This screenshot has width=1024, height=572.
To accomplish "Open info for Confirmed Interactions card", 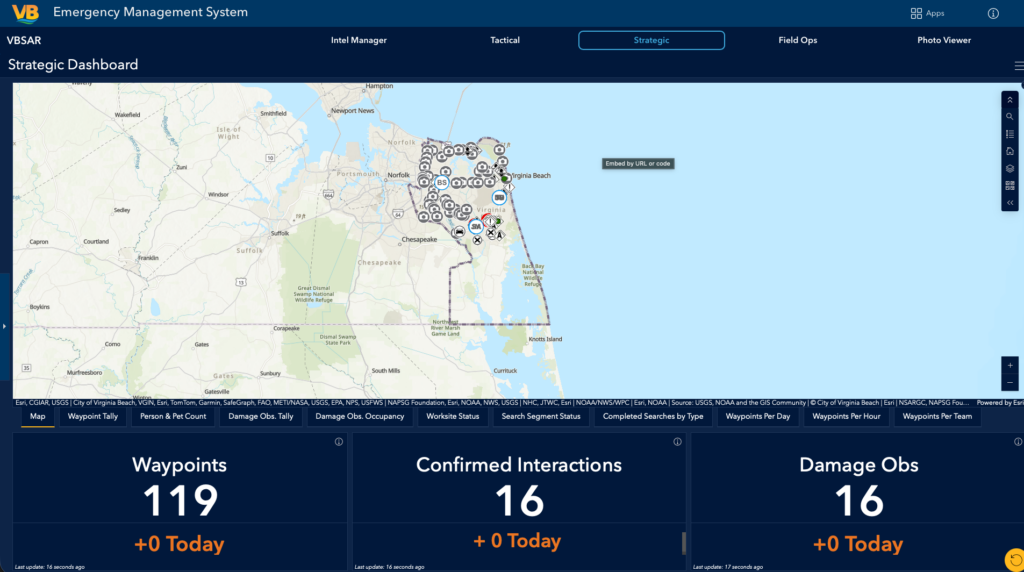I will click(x=677, y=442).
